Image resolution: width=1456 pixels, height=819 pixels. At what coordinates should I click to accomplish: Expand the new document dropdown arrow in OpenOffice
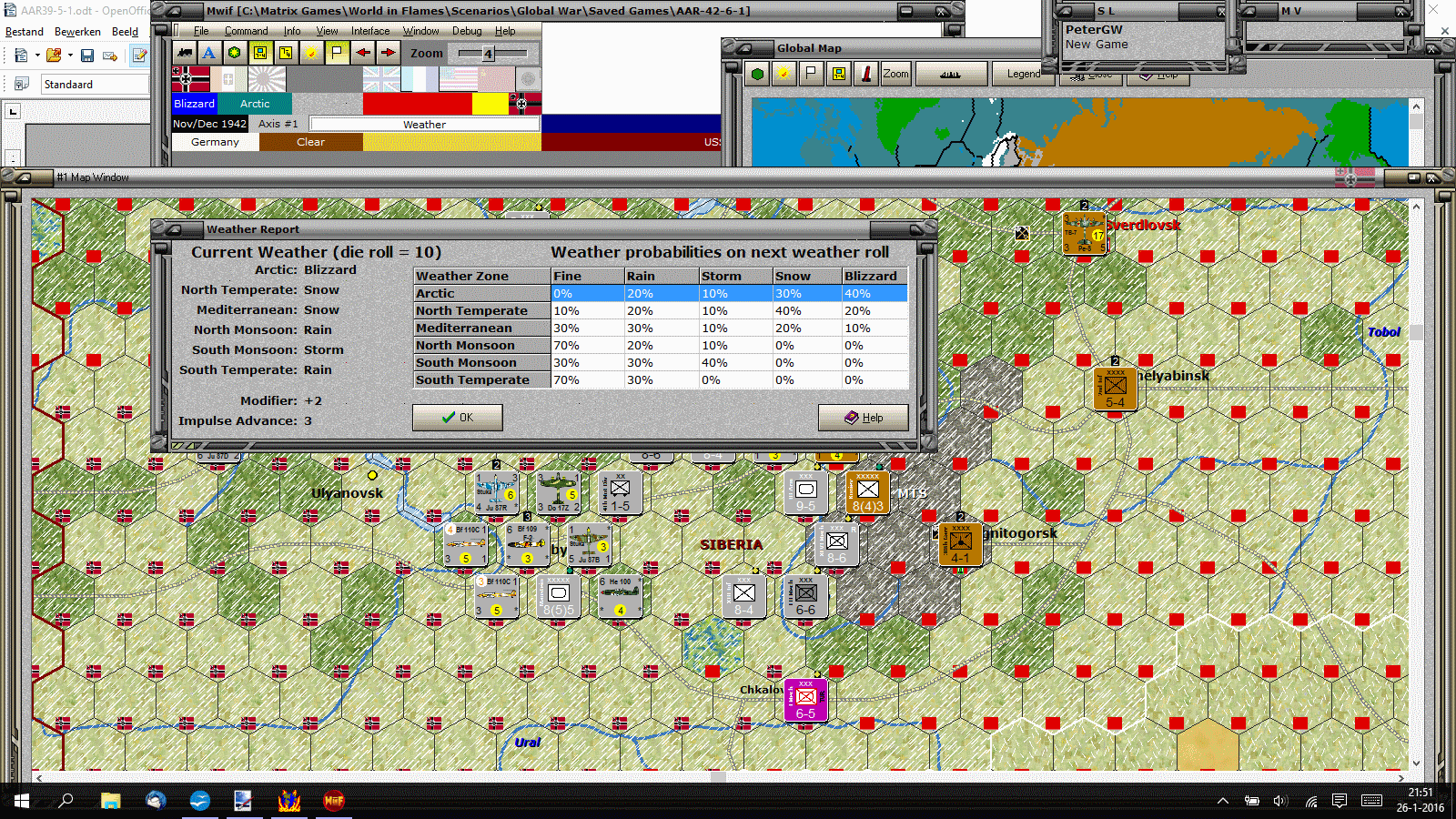pyautogui.click(x=37, y=56)
